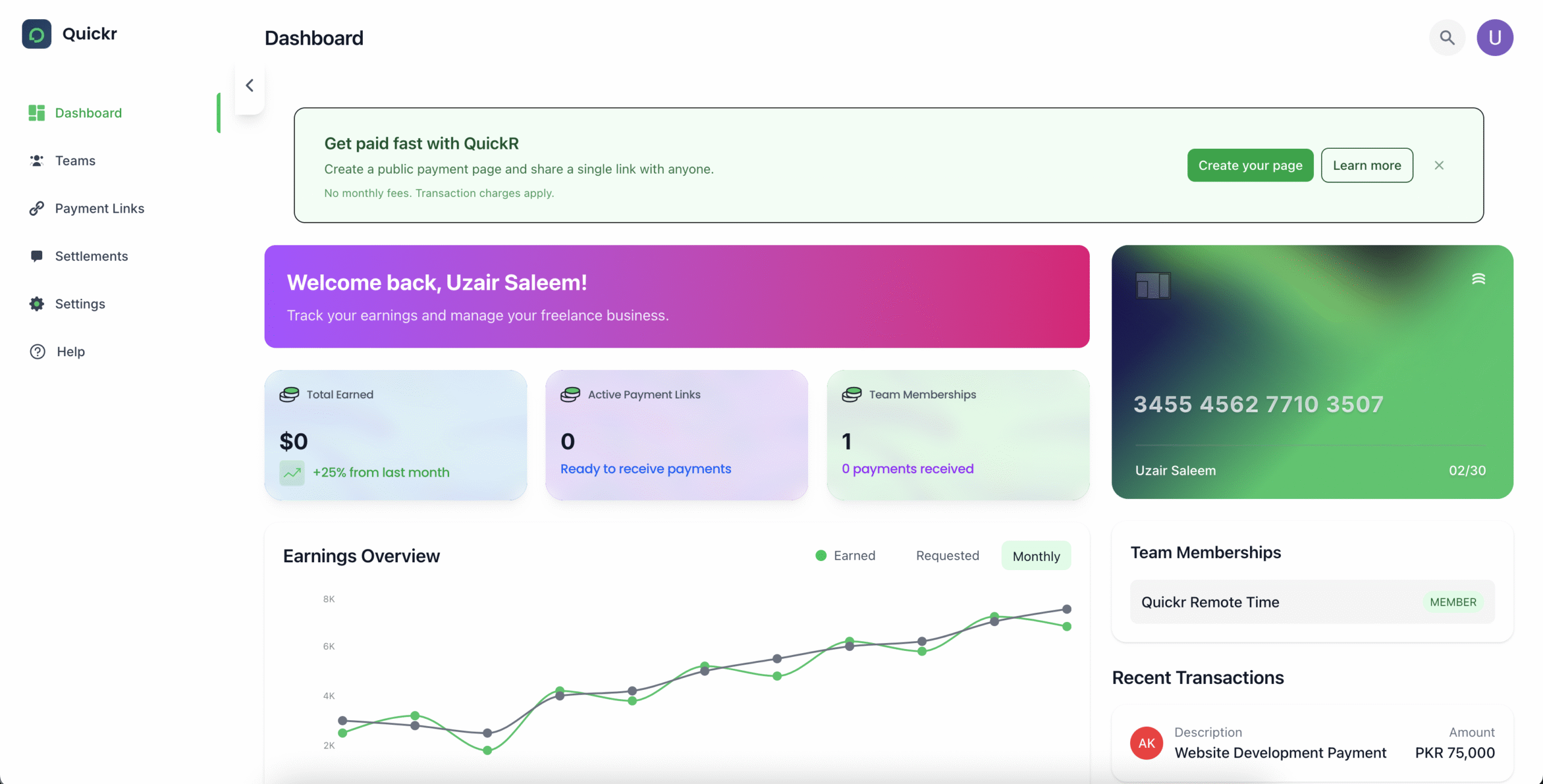Click the Help question mark icon
This screenshot has width=1543, height=784.
pos(37,351)
